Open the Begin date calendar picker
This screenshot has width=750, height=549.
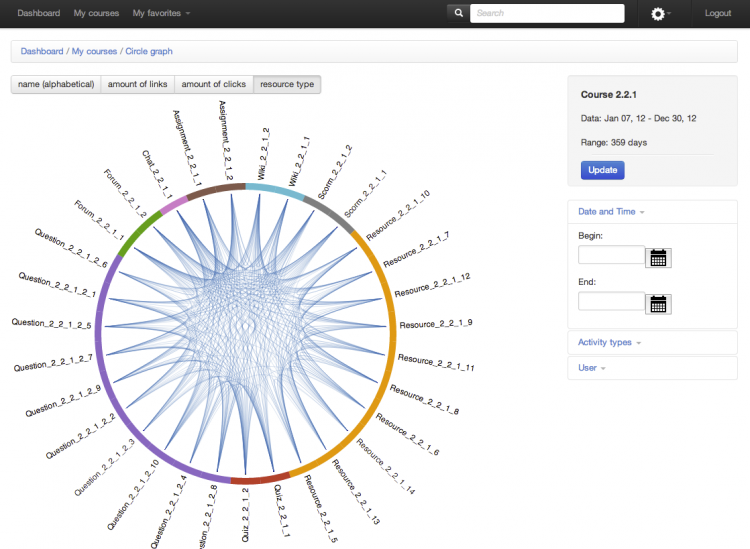tap(658, 257)
